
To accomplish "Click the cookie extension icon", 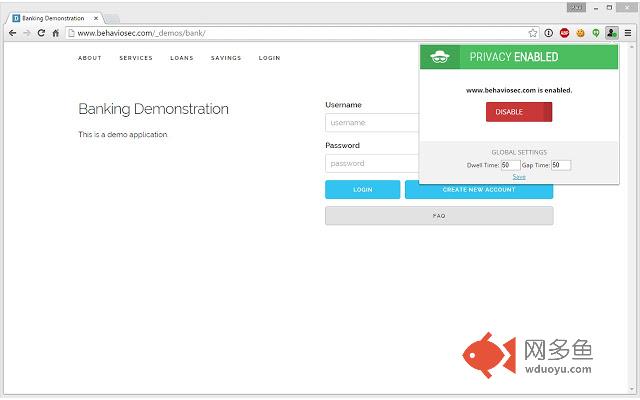I will coord(580,33).
